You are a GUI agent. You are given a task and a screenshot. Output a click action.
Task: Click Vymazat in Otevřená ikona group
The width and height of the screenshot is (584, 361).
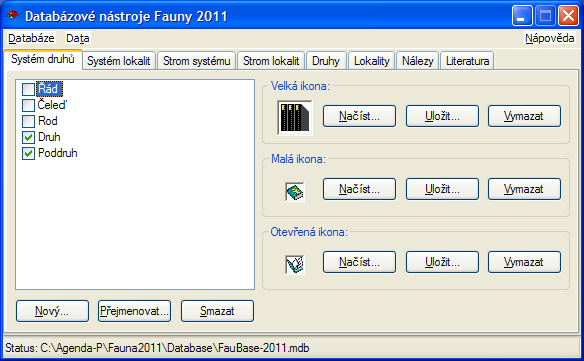(x=524, y=262)
